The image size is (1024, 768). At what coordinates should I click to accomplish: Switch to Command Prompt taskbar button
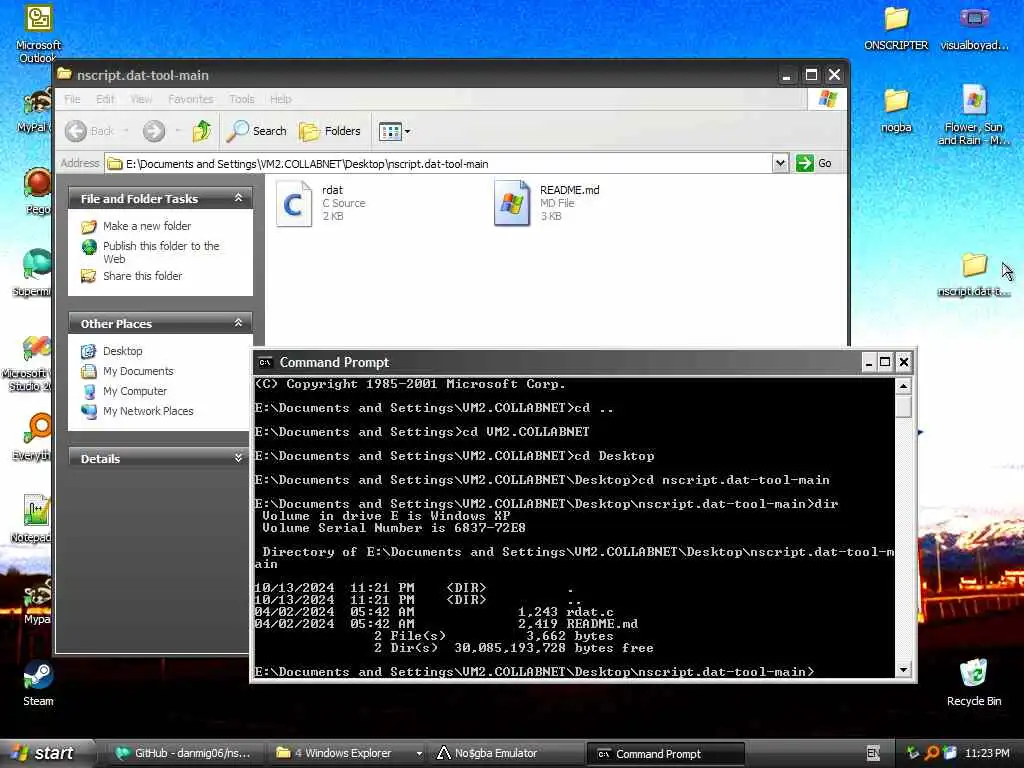(665, 754)
